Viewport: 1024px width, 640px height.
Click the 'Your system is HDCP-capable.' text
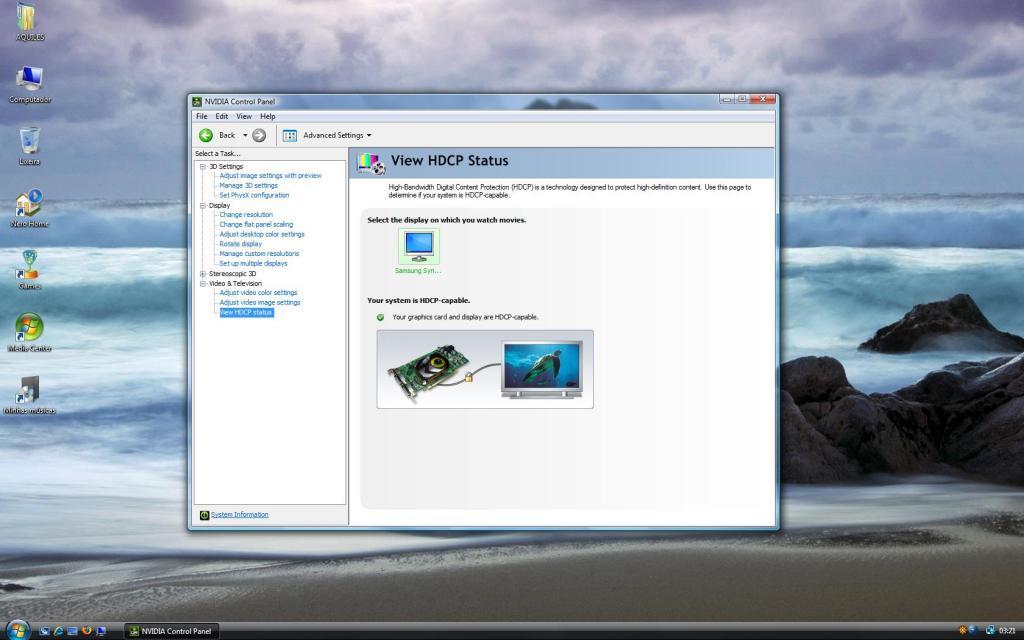[x=419, y=301]
